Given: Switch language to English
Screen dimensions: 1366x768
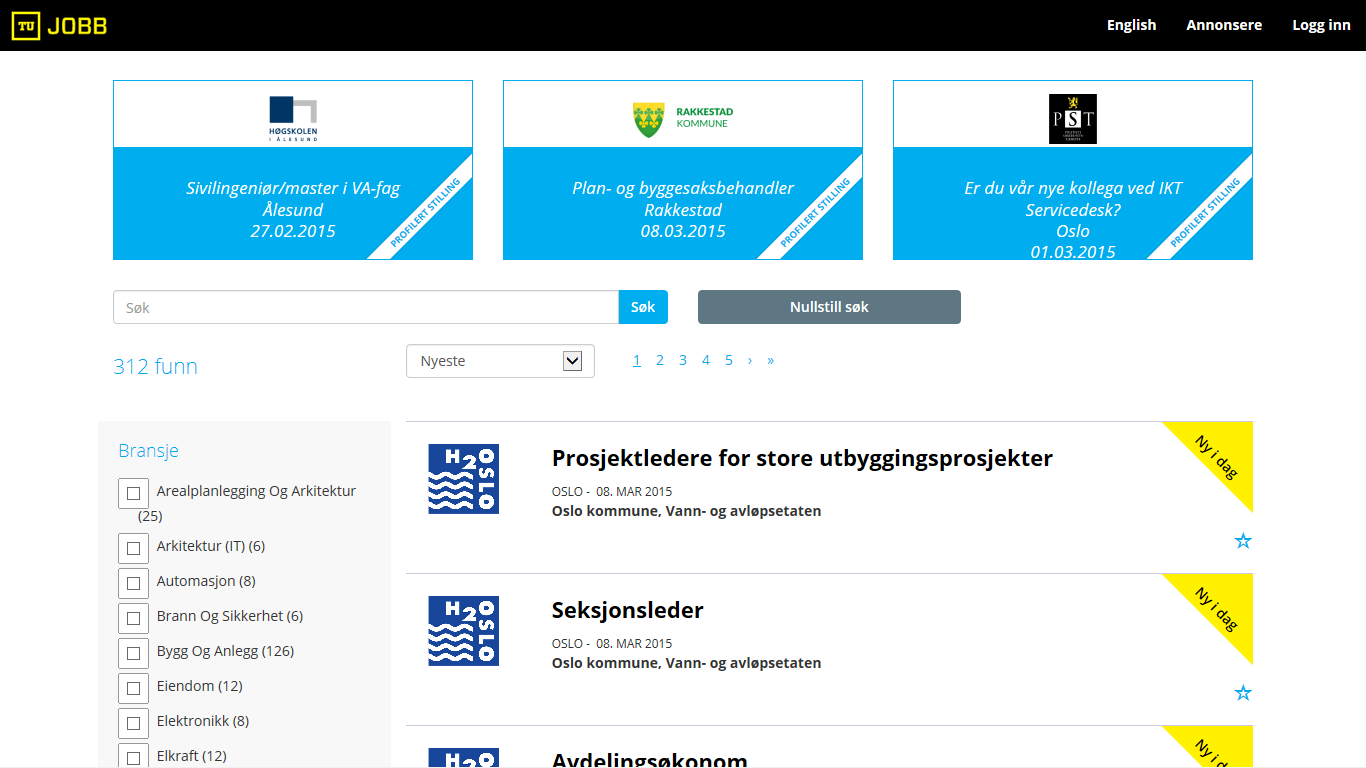Looking at the screenshot, I should tap(1131, 25).
